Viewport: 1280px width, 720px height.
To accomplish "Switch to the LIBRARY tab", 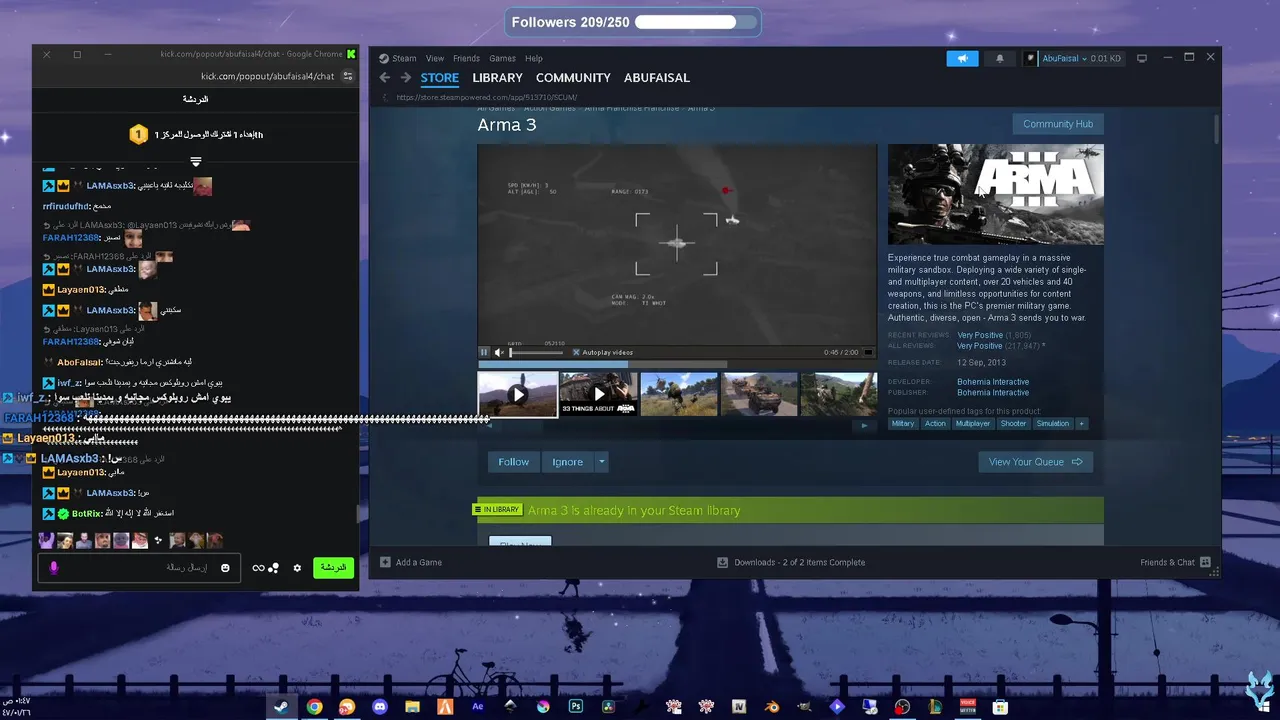I will point(498,78).
